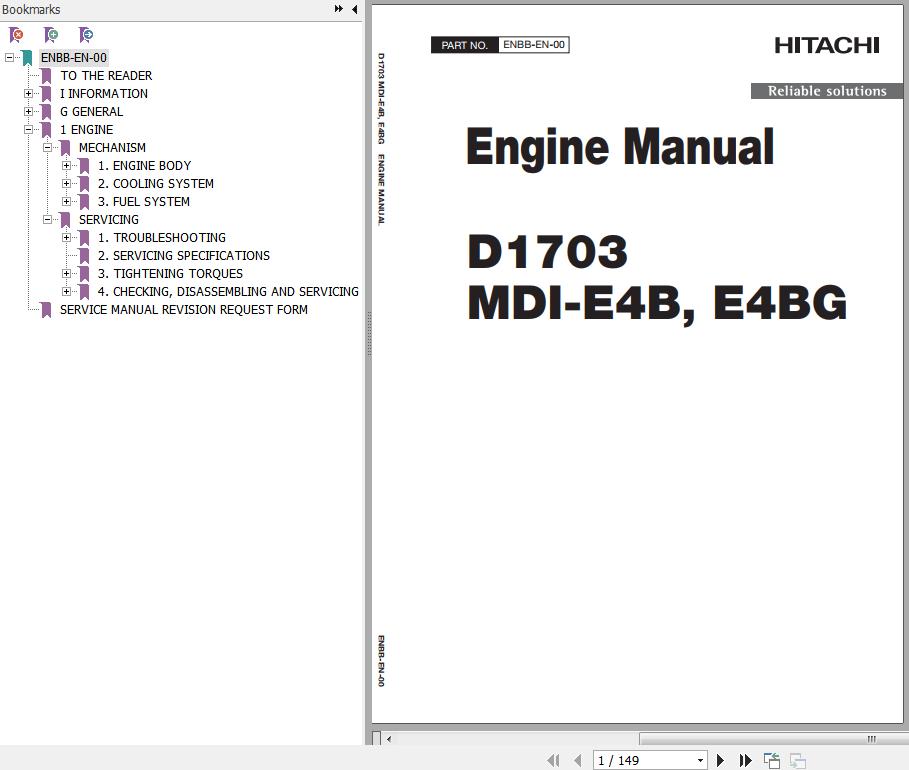This screenshot has width=909, height=770.
Task: Click the add new bookmark icon
Action: (x=51, y=35)
